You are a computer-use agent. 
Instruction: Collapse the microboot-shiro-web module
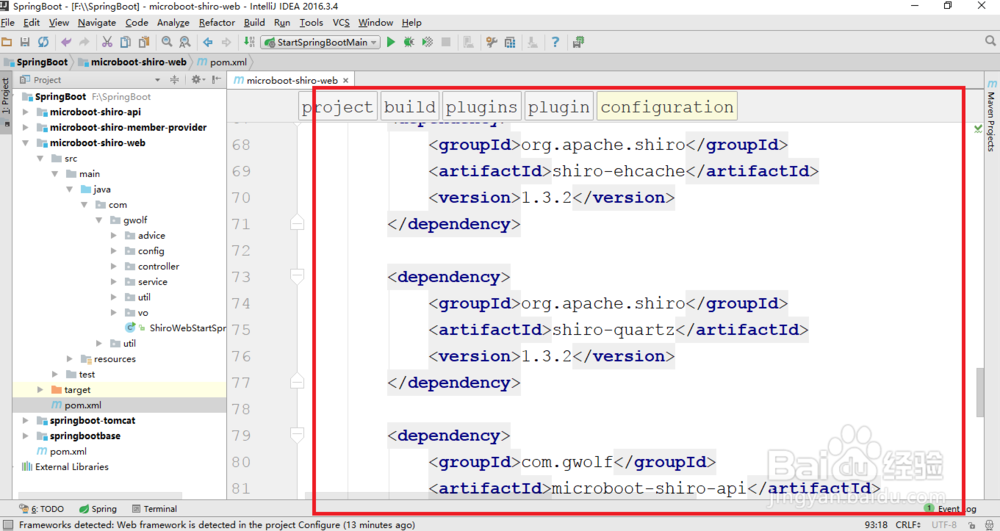(26, 143)
